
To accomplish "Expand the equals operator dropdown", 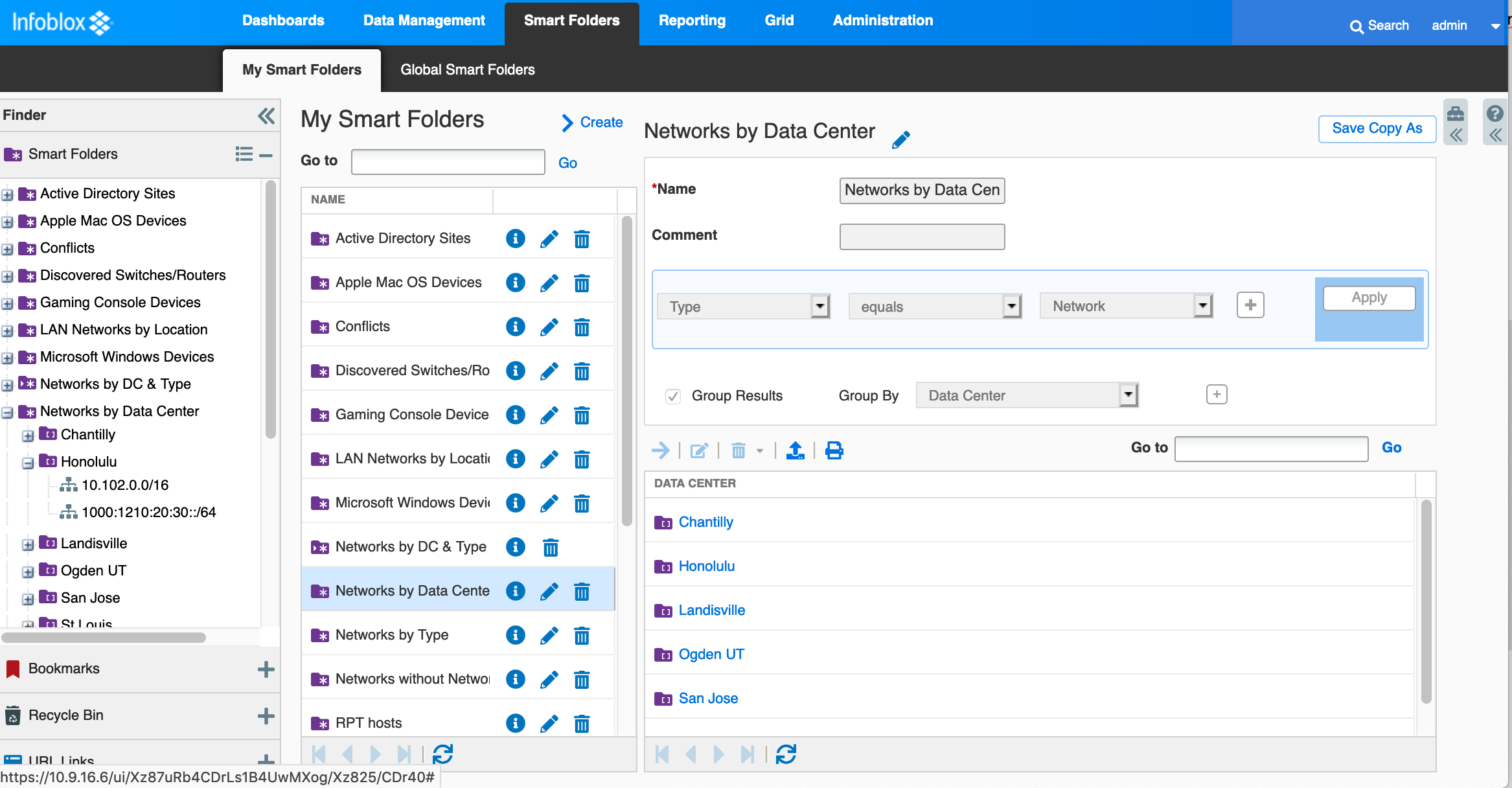I will (1009, 306).
